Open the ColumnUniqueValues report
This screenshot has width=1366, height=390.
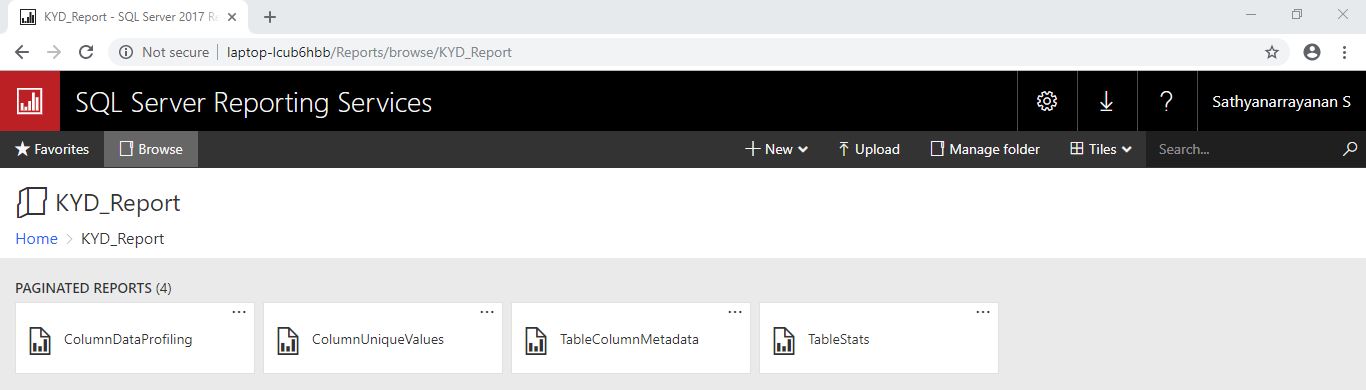(x=383, y=338)
